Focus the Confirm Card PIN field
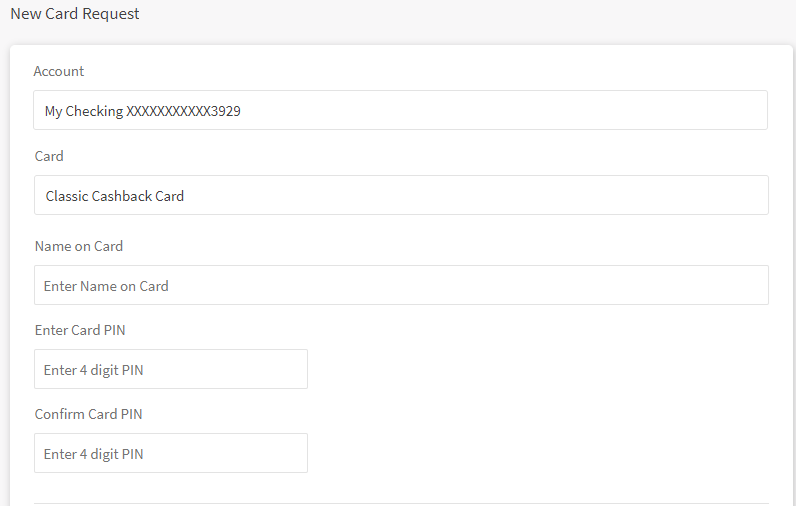Screen dimensions: 796x506 point(170,453)
